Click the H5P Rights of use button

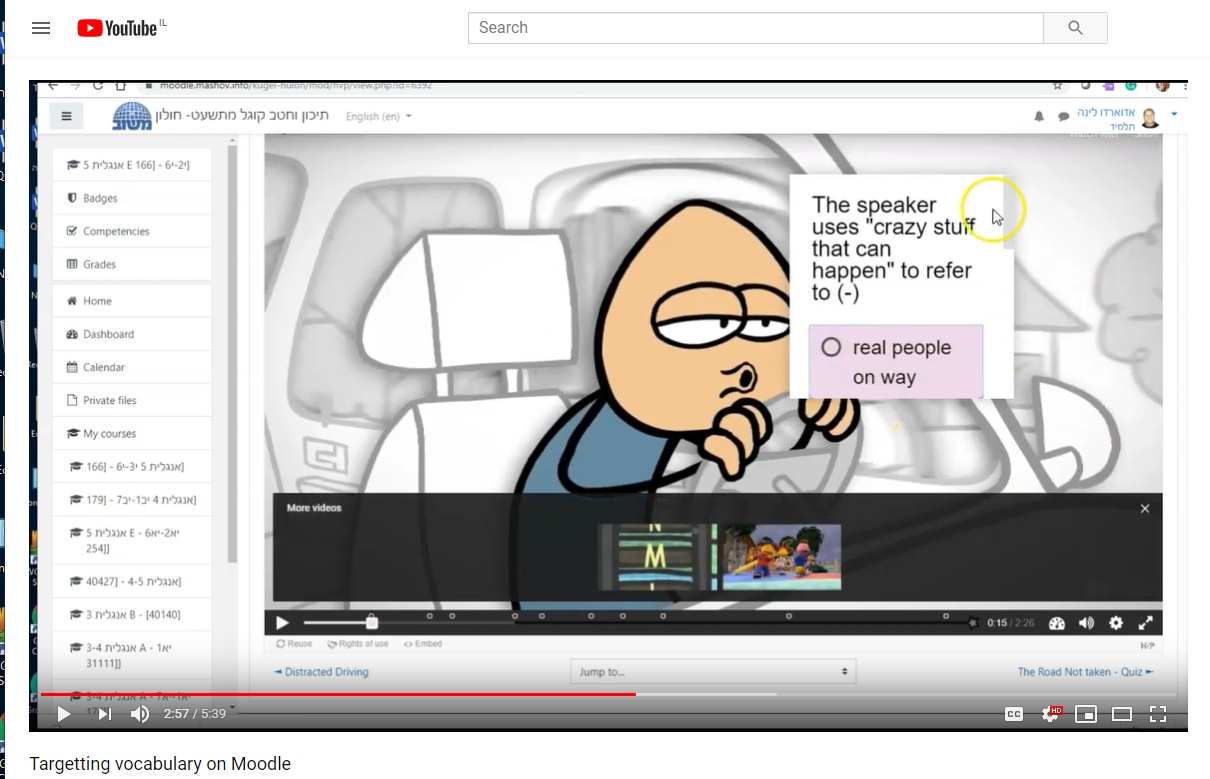(358, 644)
